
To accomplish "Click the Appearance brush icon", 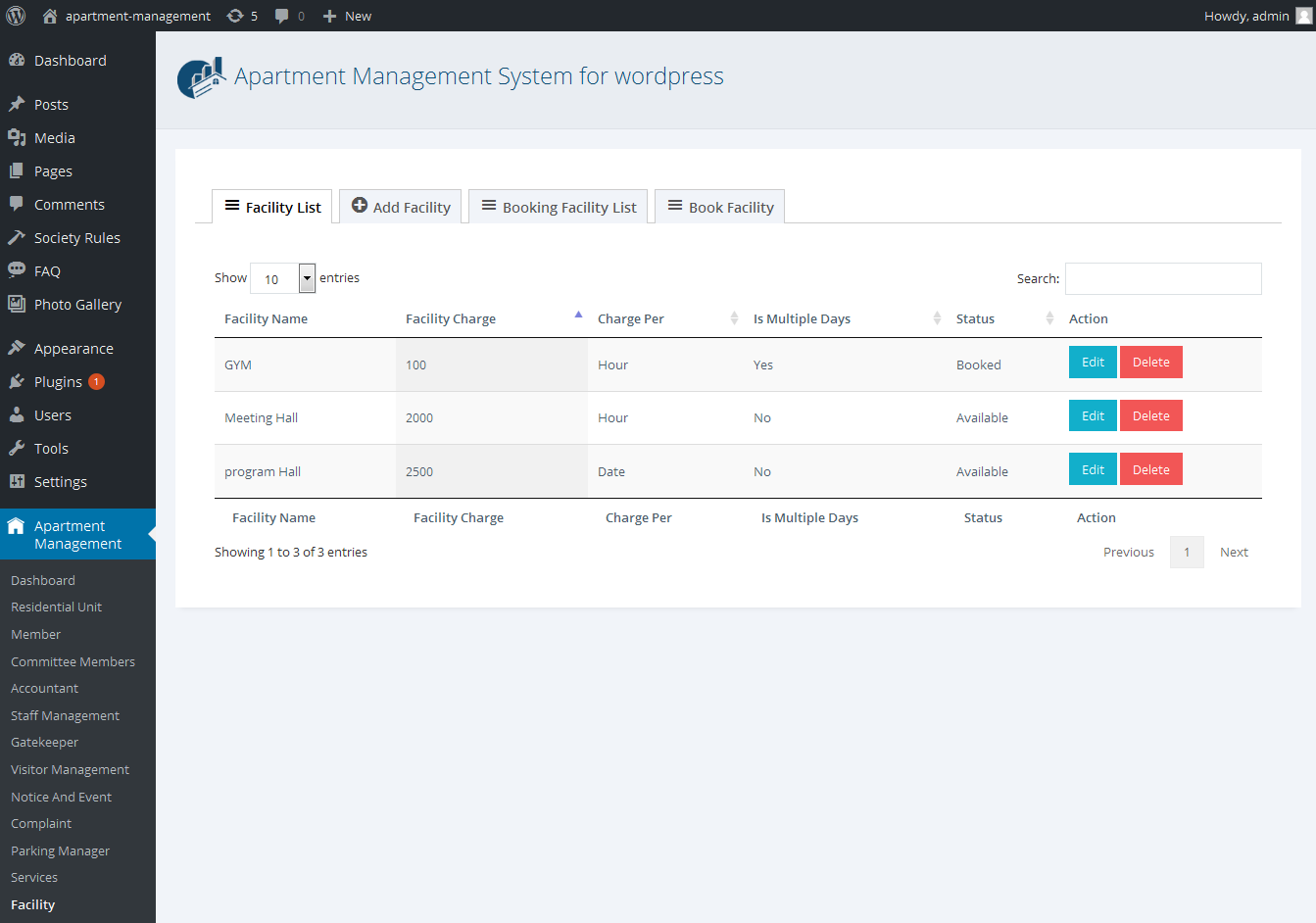I will click(17, 348).
